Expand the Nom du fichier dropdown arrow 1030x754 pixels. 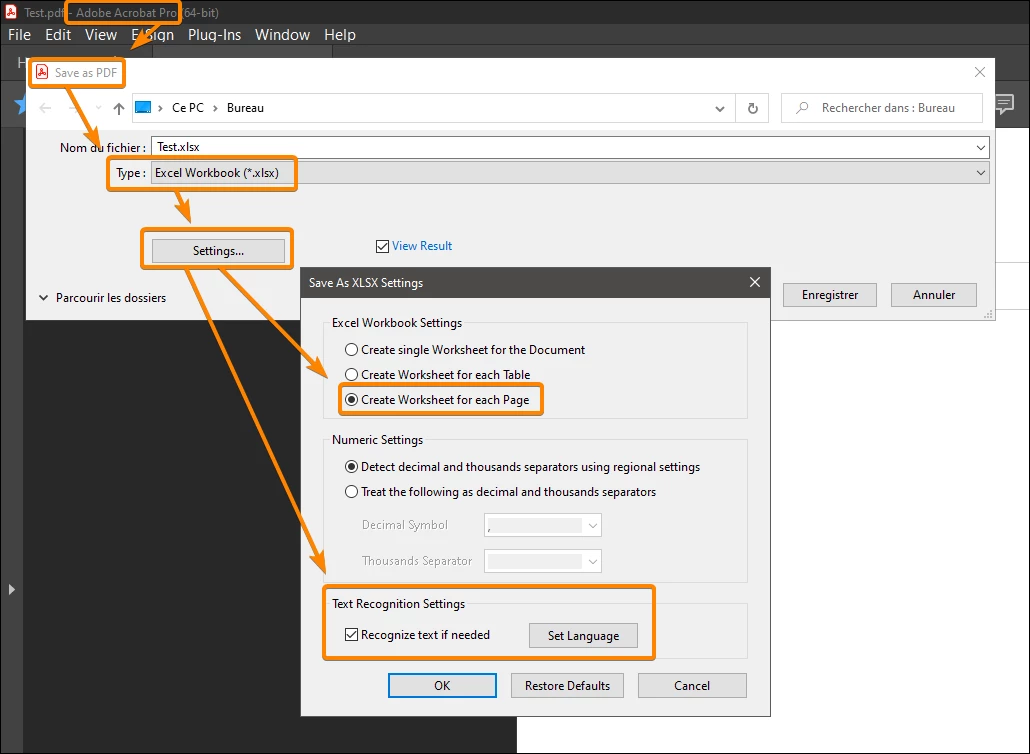tap(981, 148)
